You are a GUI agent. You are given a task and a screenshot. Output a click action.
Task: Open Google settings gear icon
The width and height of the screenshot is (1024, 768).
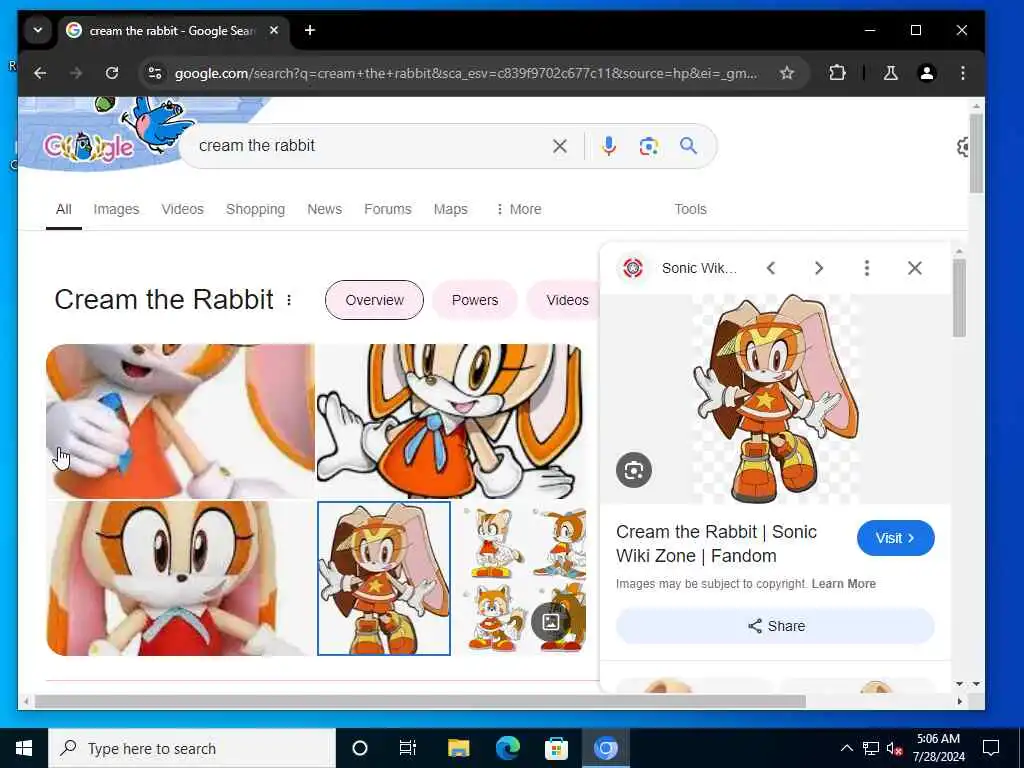[962, 147]
